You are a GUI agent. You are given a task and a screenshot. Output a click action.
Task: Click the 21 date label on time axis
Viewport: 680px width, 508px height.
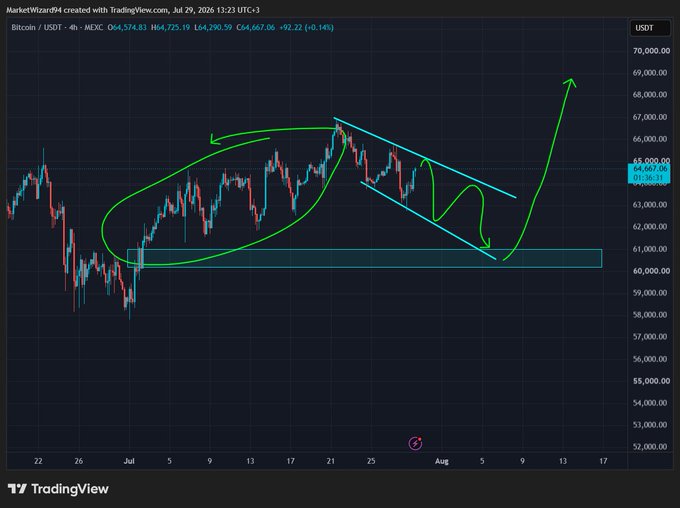330,461
